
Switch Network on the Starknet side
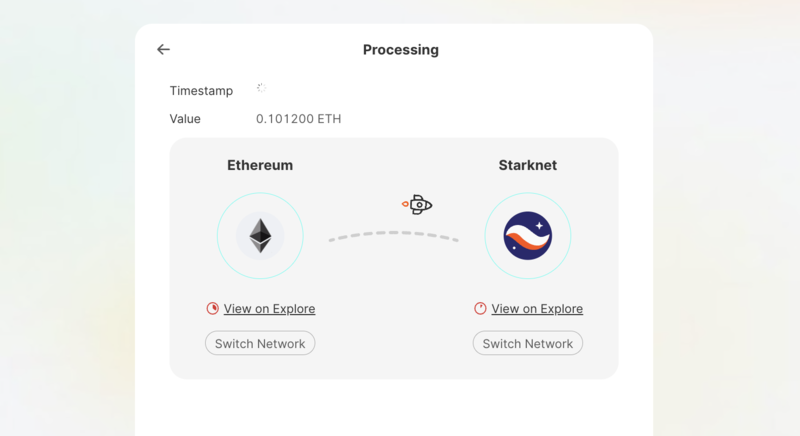tap(528, 343)
